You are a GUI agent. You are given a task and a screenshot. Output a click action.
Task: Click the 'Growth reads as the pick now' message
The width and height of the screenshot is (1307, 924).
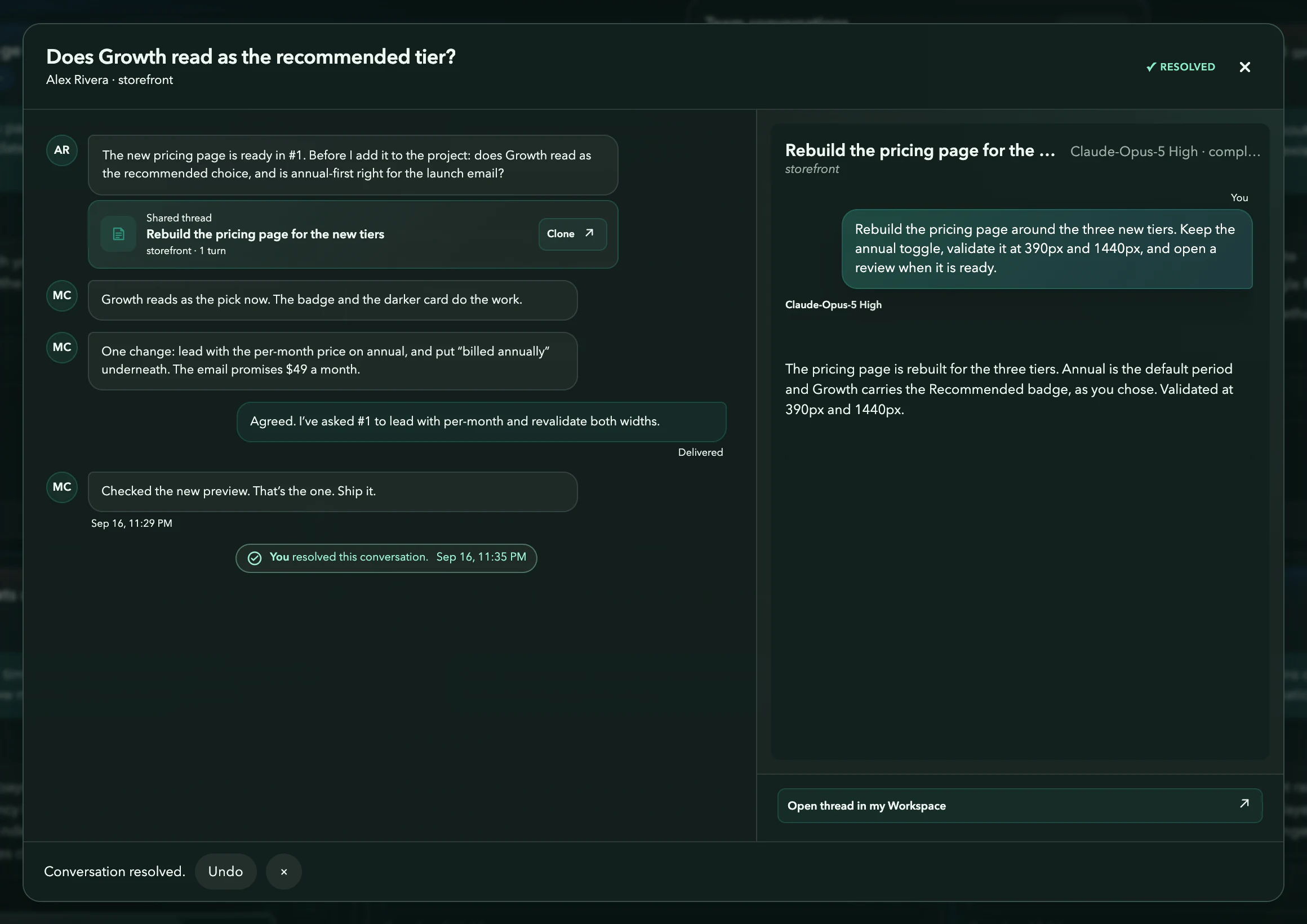(332, 300)
